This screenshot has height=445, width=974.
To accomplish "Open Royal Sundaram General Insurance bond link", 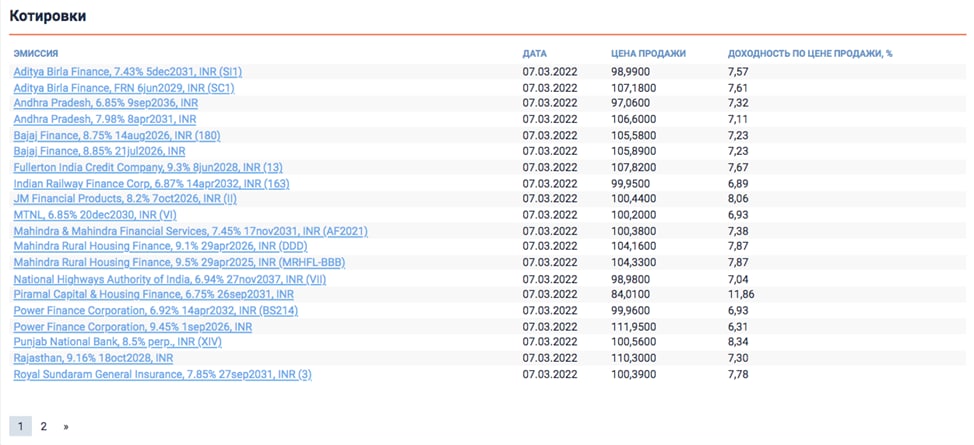I will coord(162,375).
